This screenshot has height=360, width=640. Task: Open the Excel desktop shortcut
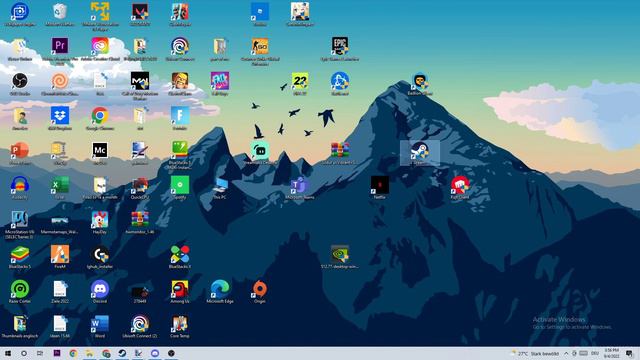point(60,185)
